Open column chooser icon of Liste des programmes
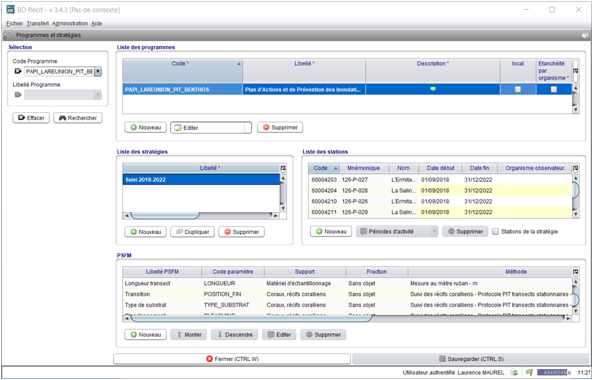Screen dimensions: 593x380 pyautogui.click(x=576, y=71)
